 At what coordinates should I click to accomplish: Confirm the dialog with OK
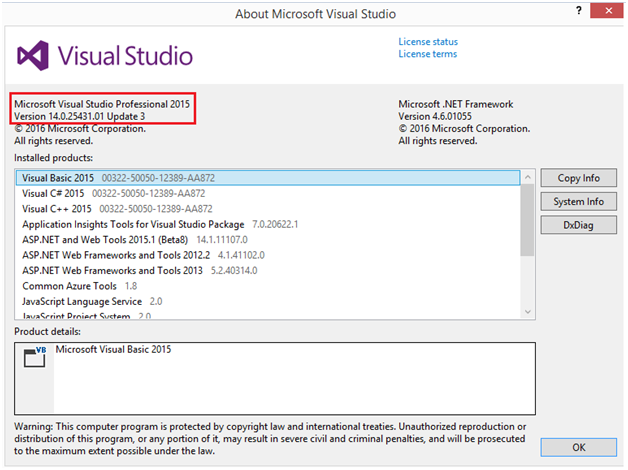click(578, 447)
